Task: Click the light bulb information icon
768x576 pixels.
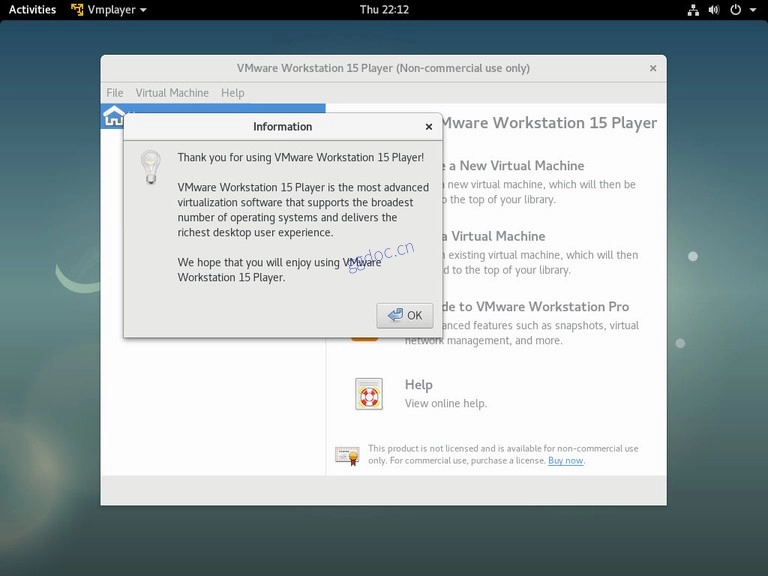Action: pos(151,167)
